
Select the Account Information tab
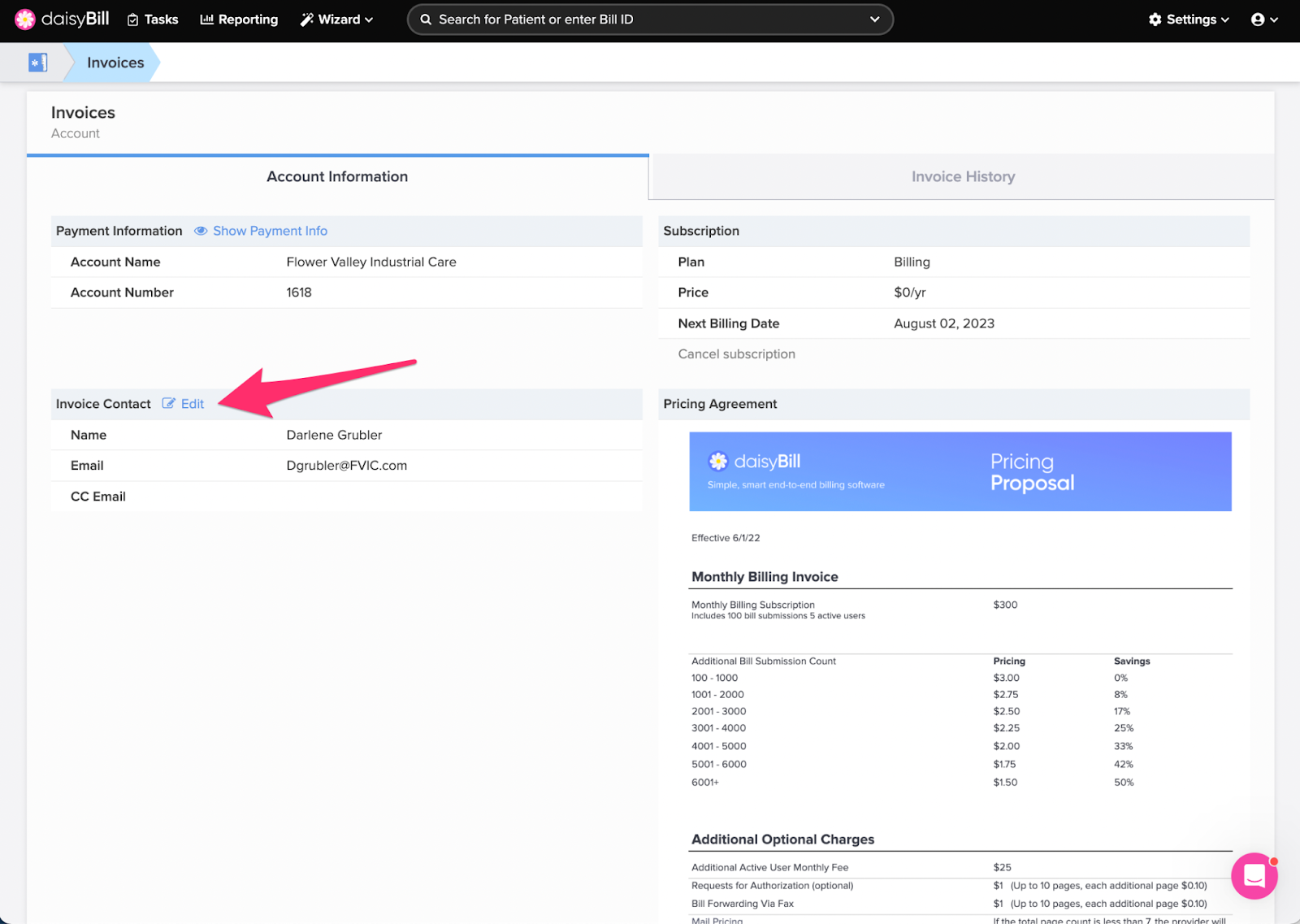pos(336,176)
